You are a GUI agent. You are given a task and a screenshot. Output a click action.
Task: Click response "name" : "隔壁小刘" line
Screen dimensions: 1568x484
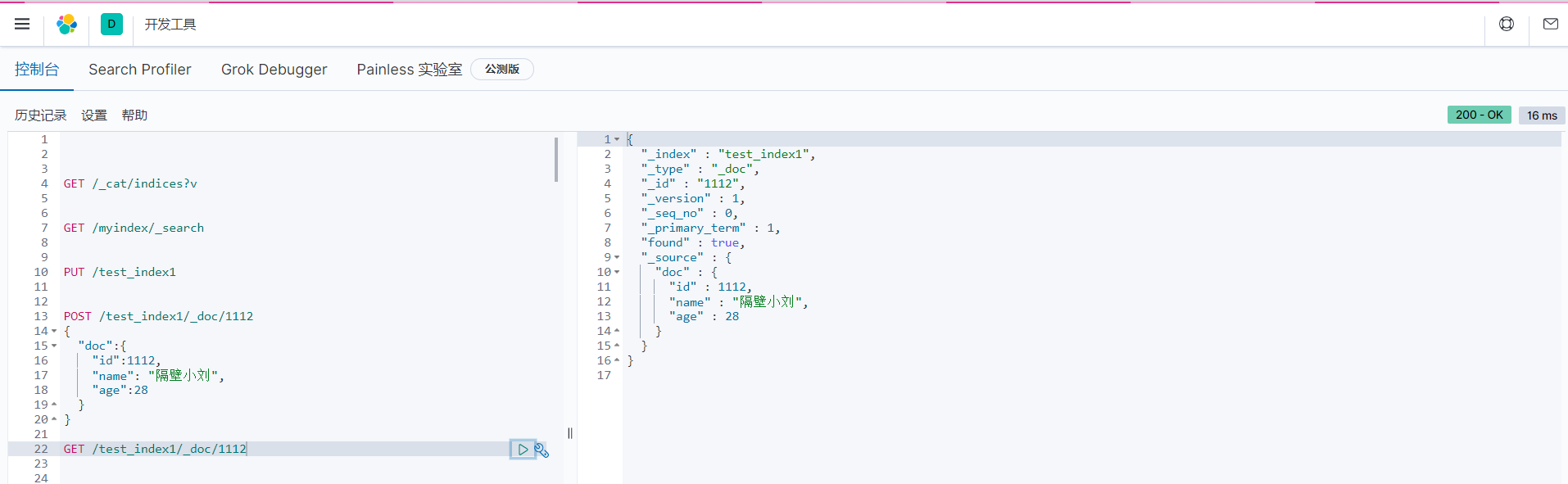click(x=738, y=301)
